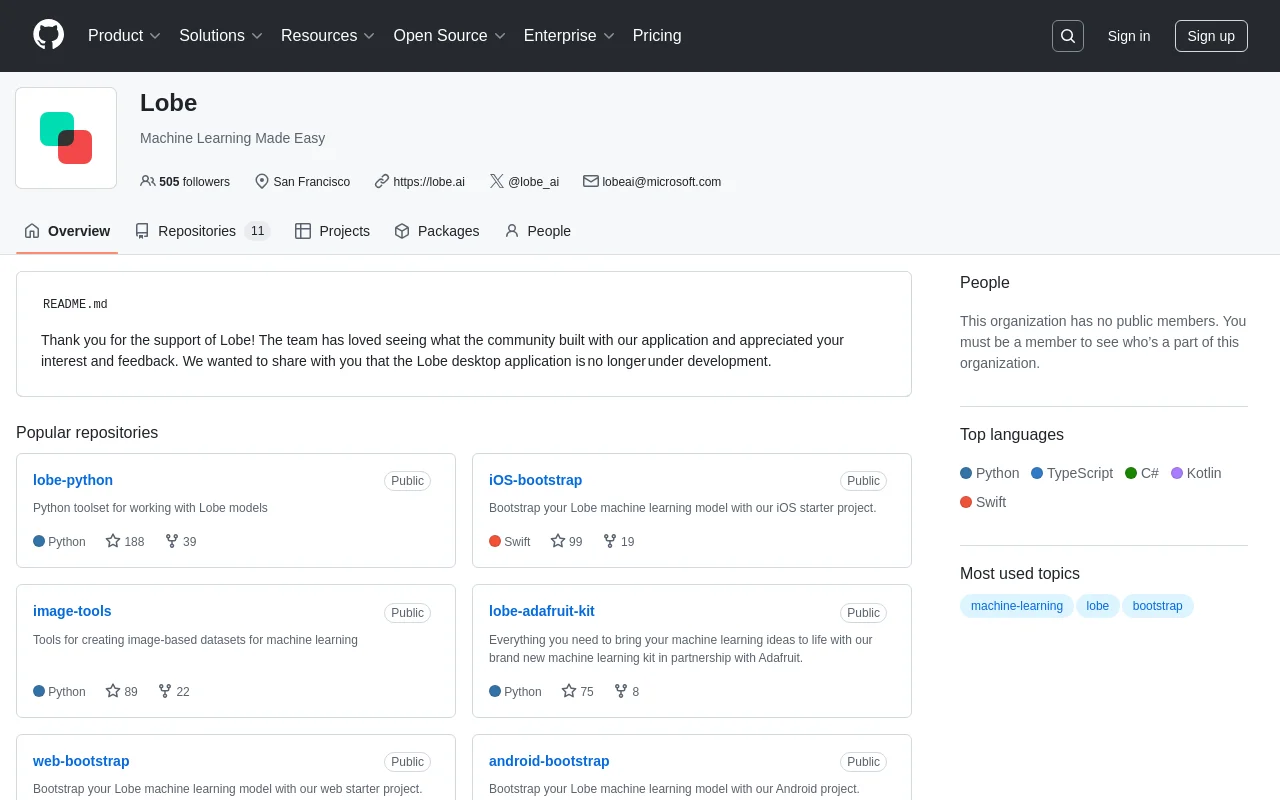Click the Swift language color dot
The height and width of the screenshot is (800, 1280).
(x=966, y=502)
